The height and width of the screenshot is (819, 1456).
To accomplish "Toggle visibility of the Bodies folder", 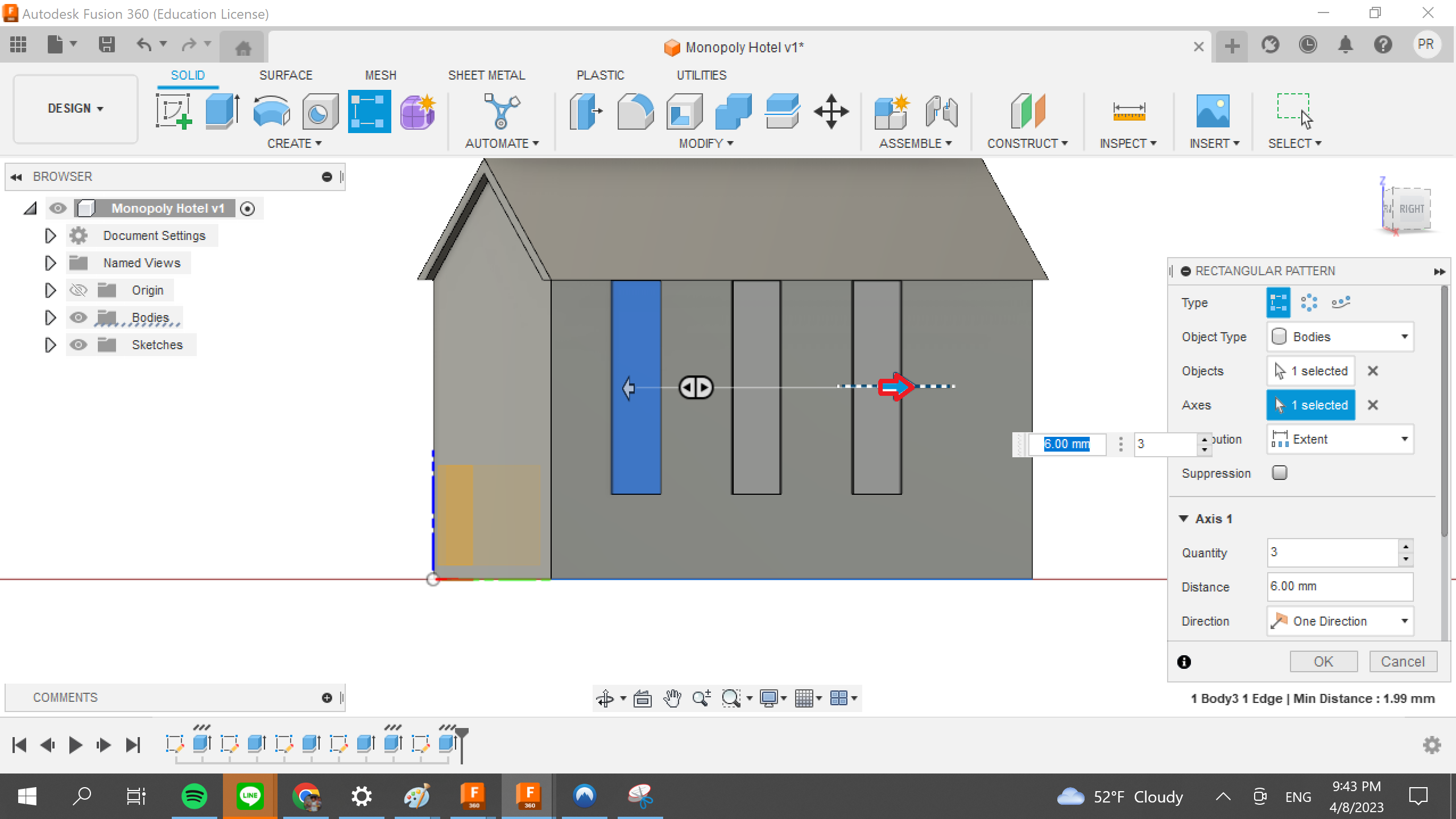I will [x=78, y=317].
